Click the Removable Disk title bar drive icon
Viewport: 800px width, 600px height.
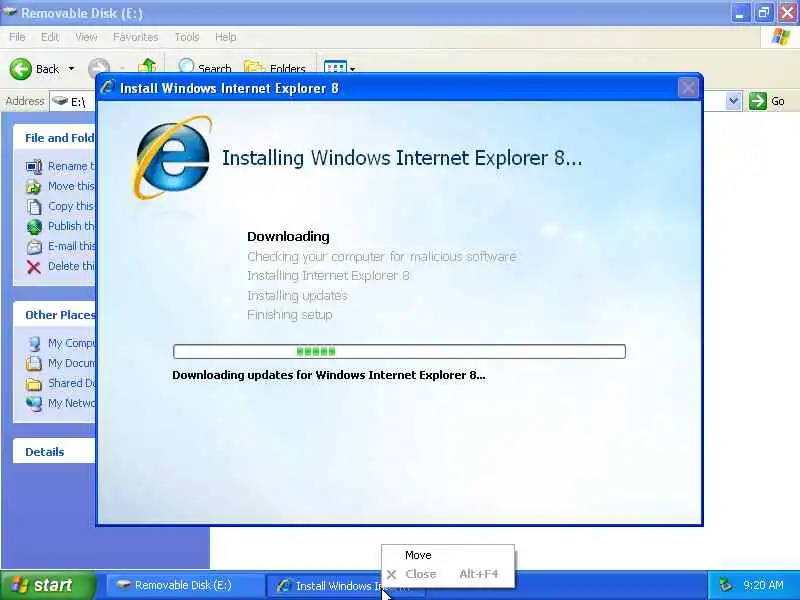click(10, 12)
